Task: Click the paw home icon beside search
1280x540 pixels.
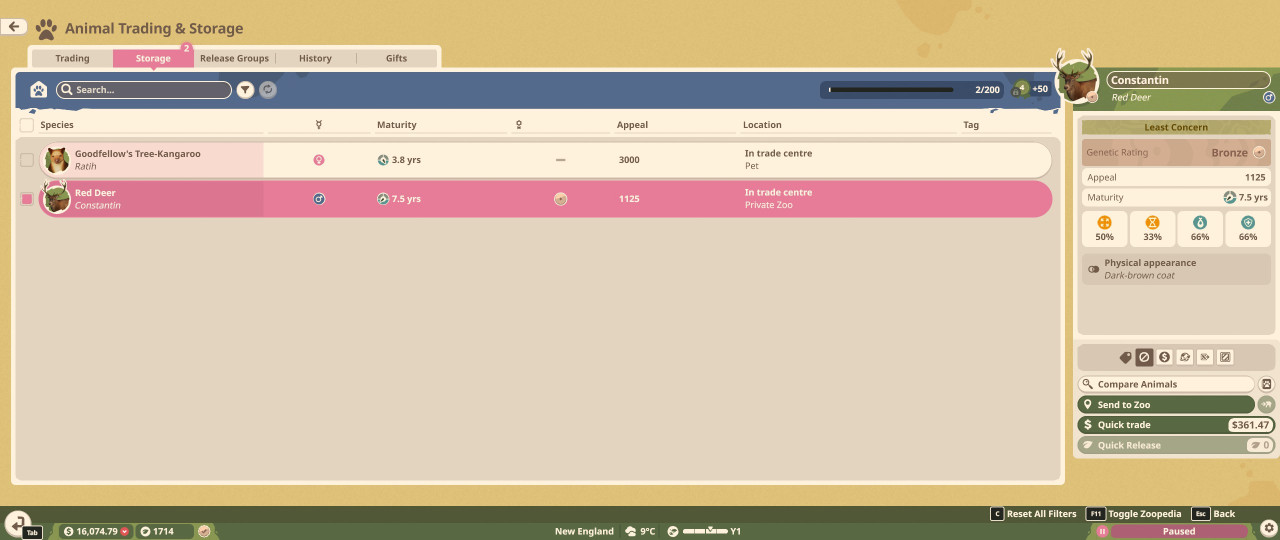Action: pos(38,90)
